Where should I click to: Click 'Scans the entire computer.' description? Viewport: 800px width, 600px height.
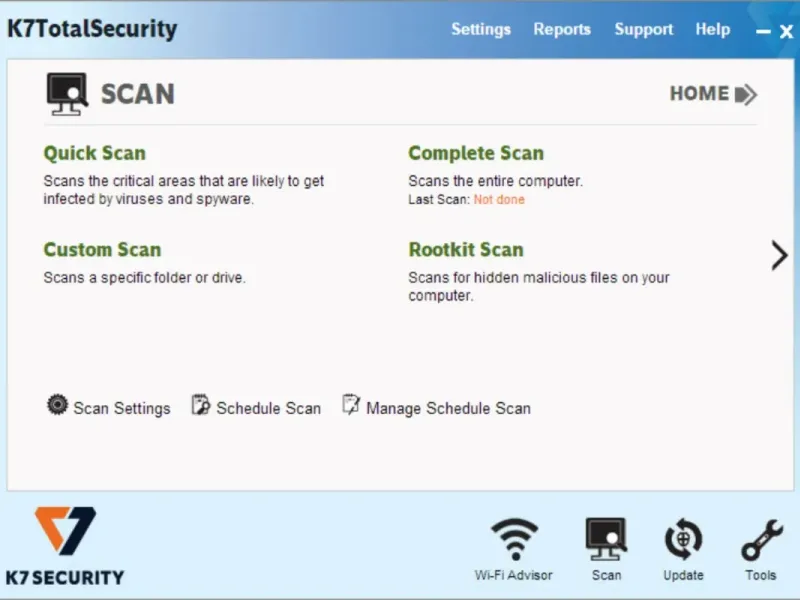click(495, 181)
